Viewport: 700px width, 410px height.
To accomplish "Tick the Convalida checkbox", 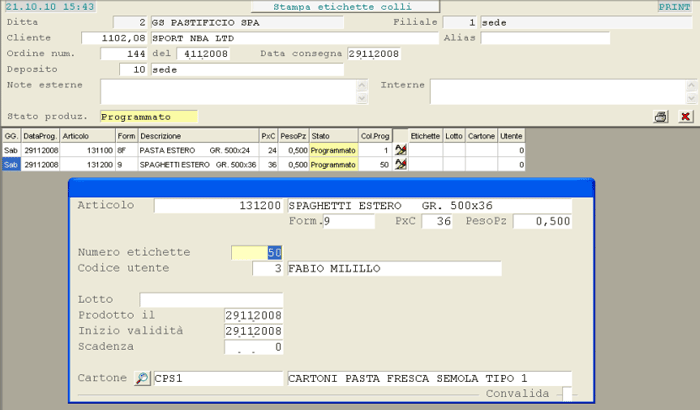I will point(567,394).
